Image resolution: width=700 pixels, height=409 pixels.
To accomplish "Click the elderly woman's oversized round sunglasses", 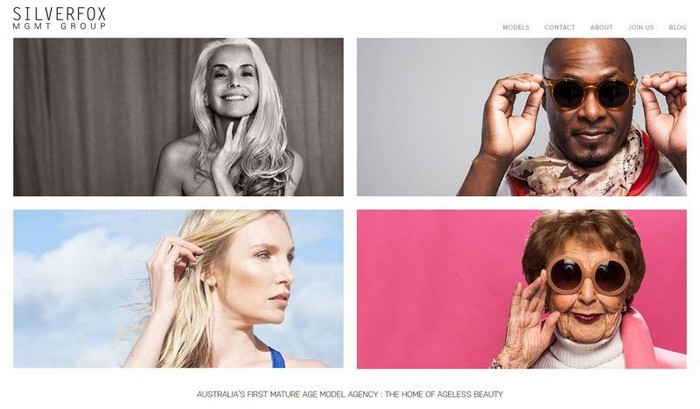I will [588, 275].
